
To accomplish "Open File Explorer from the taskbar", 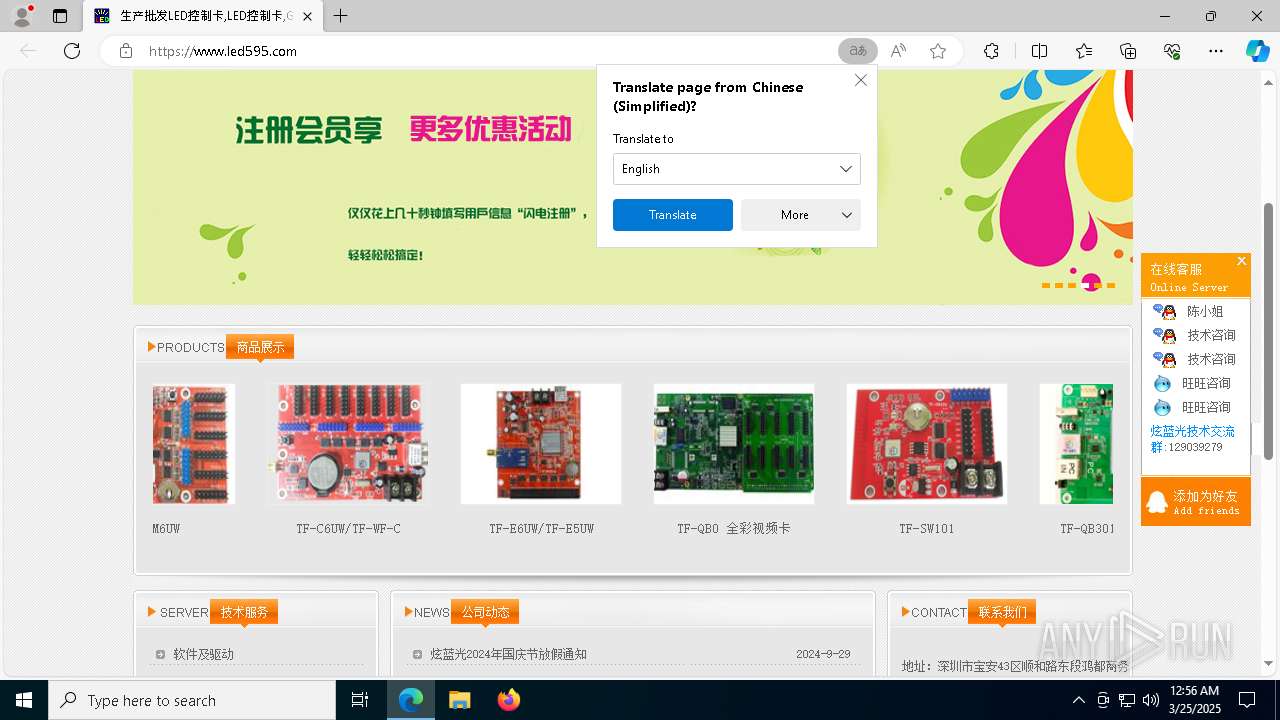I will [459, 700].
